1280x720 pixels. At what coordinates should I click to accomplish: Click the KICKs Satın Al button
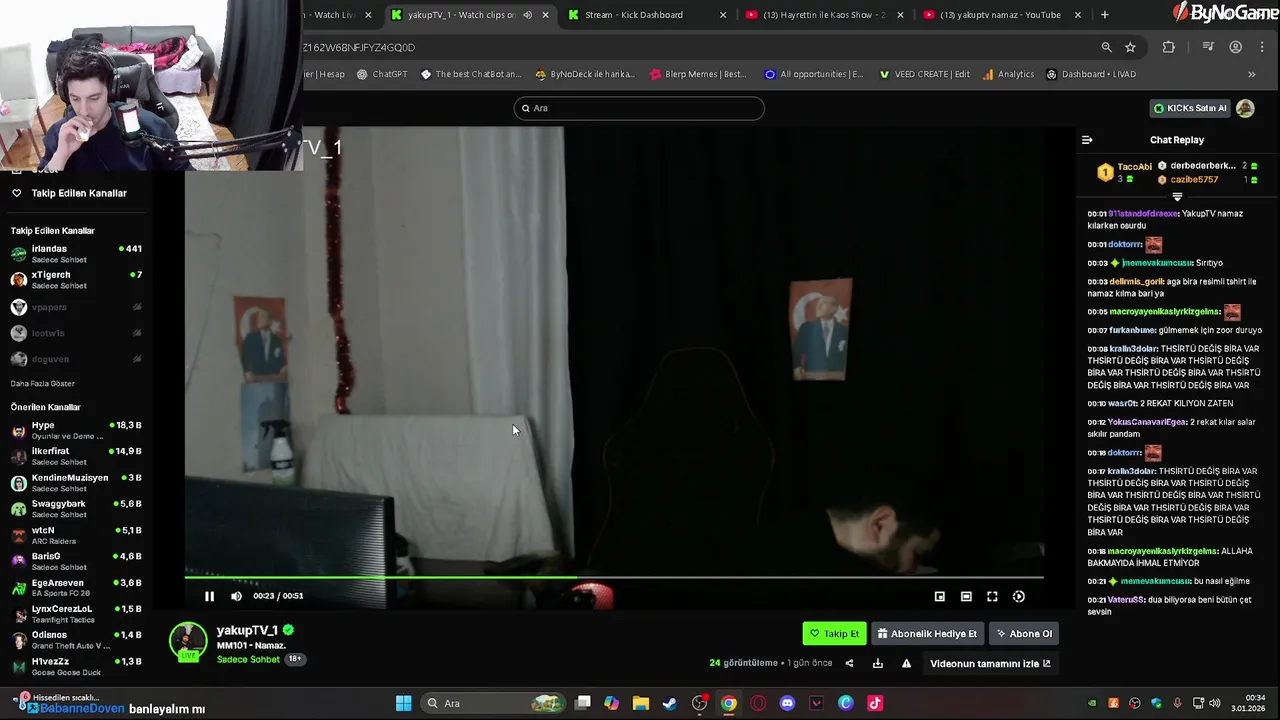click(1190, 108)
